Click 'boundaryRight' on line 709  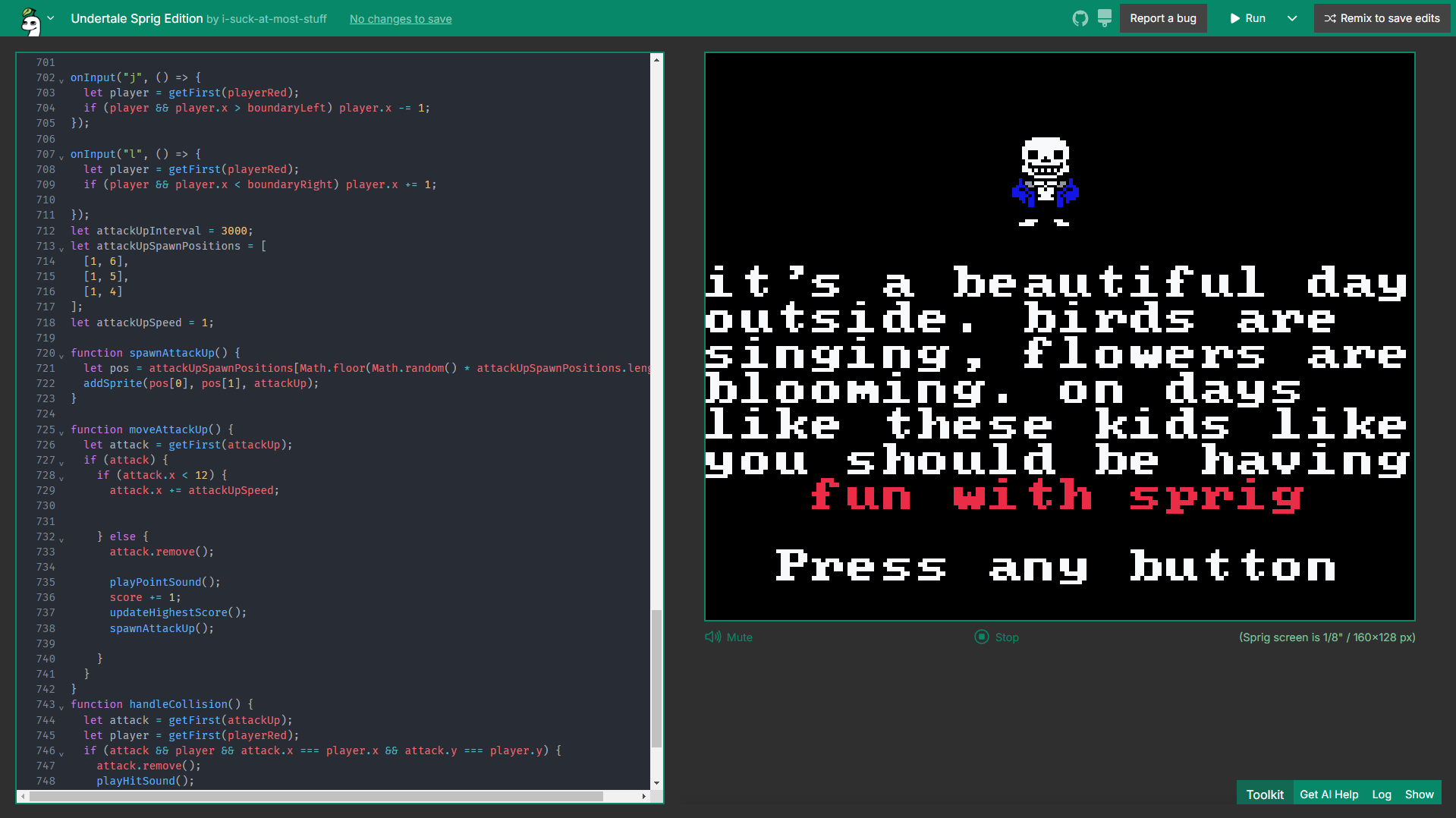pos(290,184)
